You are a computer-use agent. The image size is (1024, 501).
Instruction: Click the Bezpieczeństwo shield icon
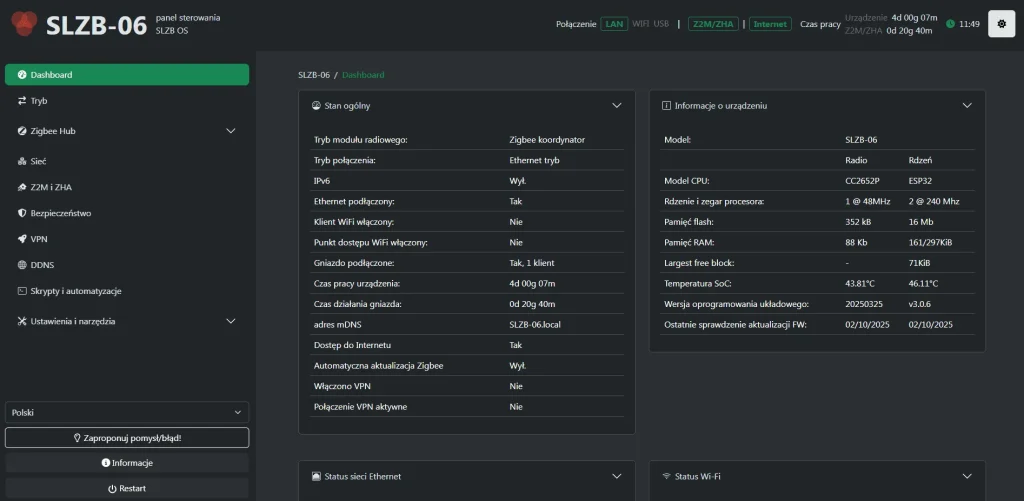tap(22, 213)
